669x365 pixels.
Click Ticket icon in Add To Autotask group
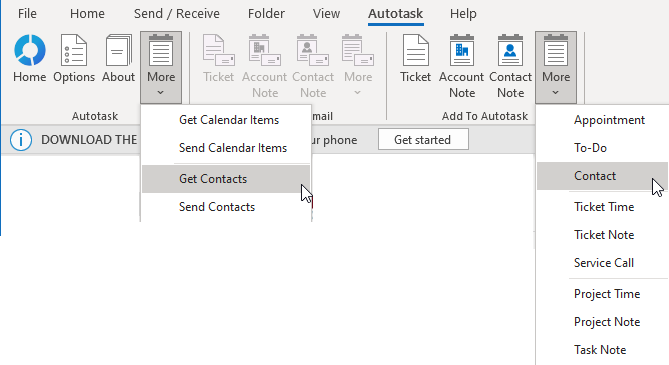pyautogui.click(x=416, y=50)
